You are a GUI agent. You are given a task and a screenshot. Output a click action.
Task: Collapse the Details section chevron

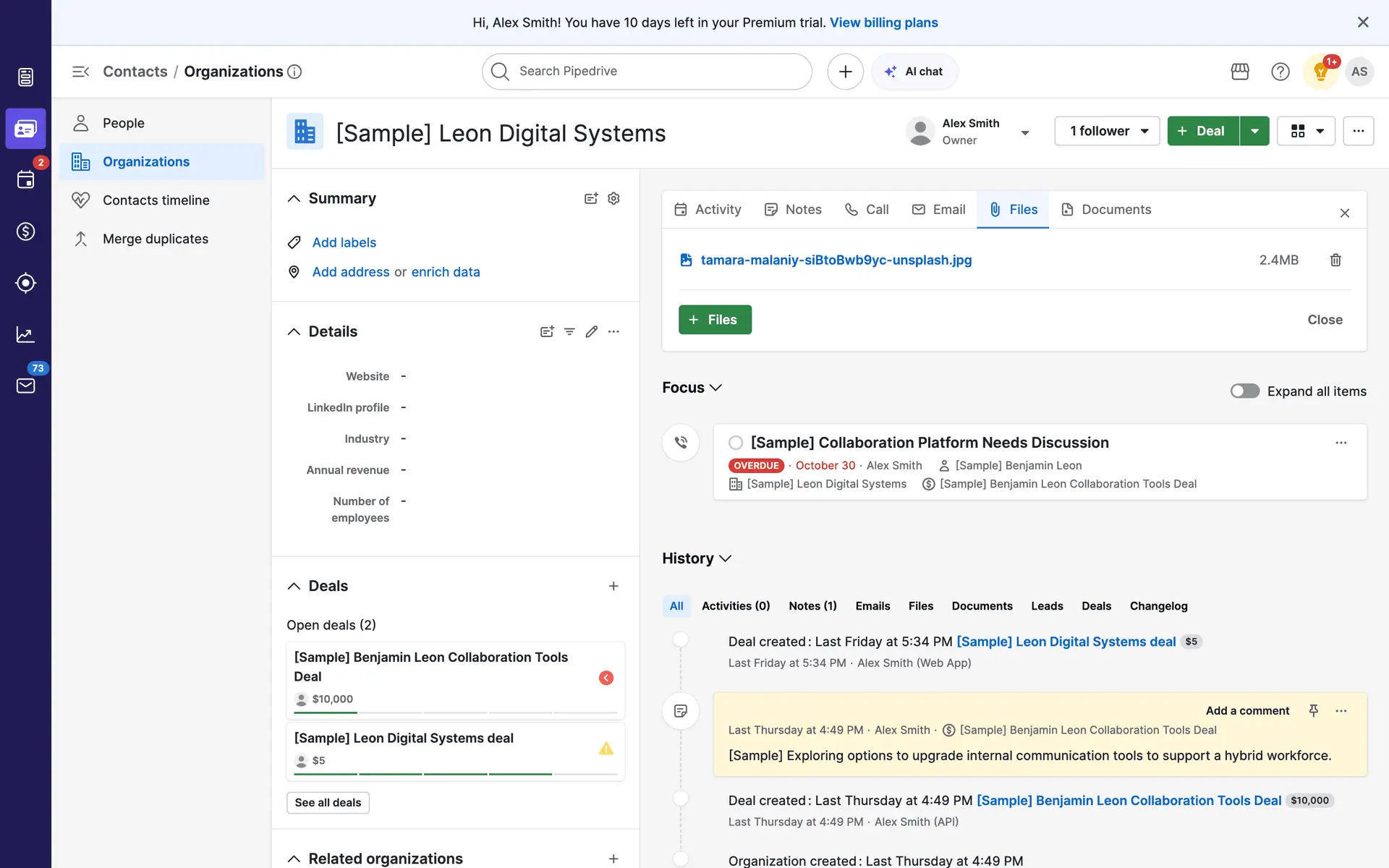pyautogui.click(x=294, y=331)
